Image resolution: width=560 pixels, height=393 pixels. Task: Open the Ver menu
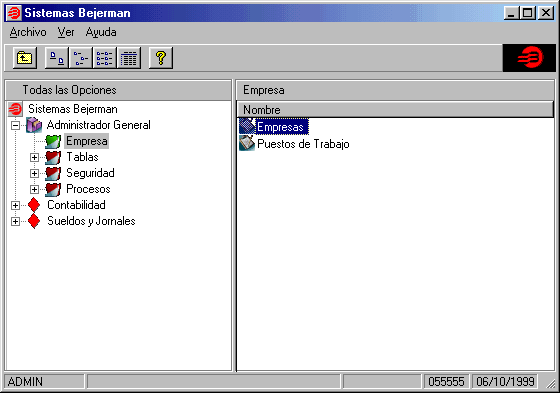[x=66, y=32]
